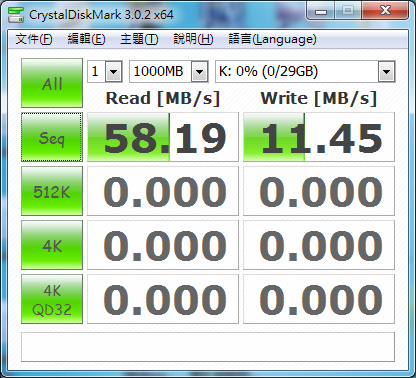
Task: Expand the K: drive selection dropdown
Action: point(386,71)
